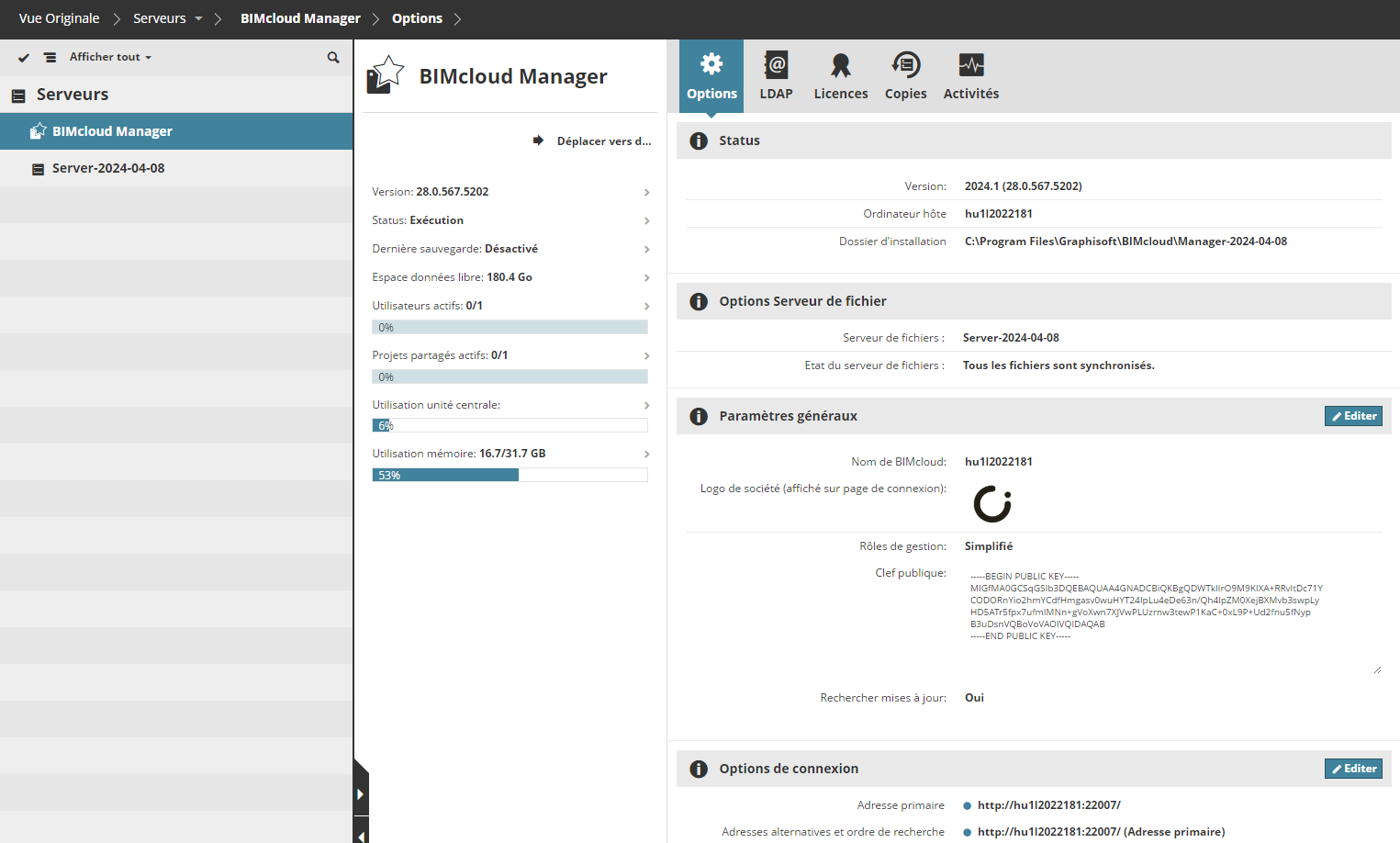Expand the Utilisation mémoire row chevron
Viewport: 1400px width, 843px height.
pyautogui.click(x=647, y=454)
